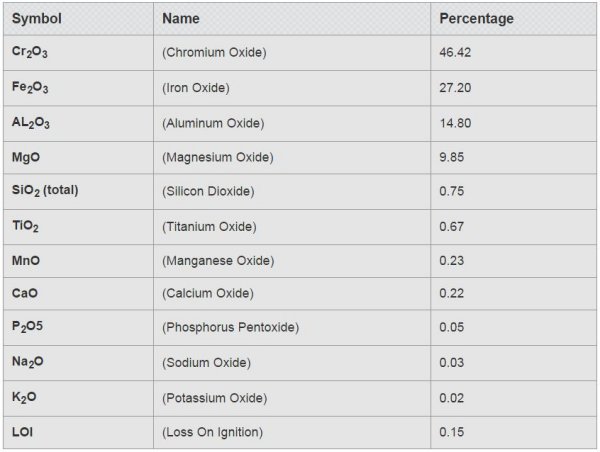Select the Phosphorus Pentoxide text
This screenshot has width=600, height=452.
(x=230, y=328)
